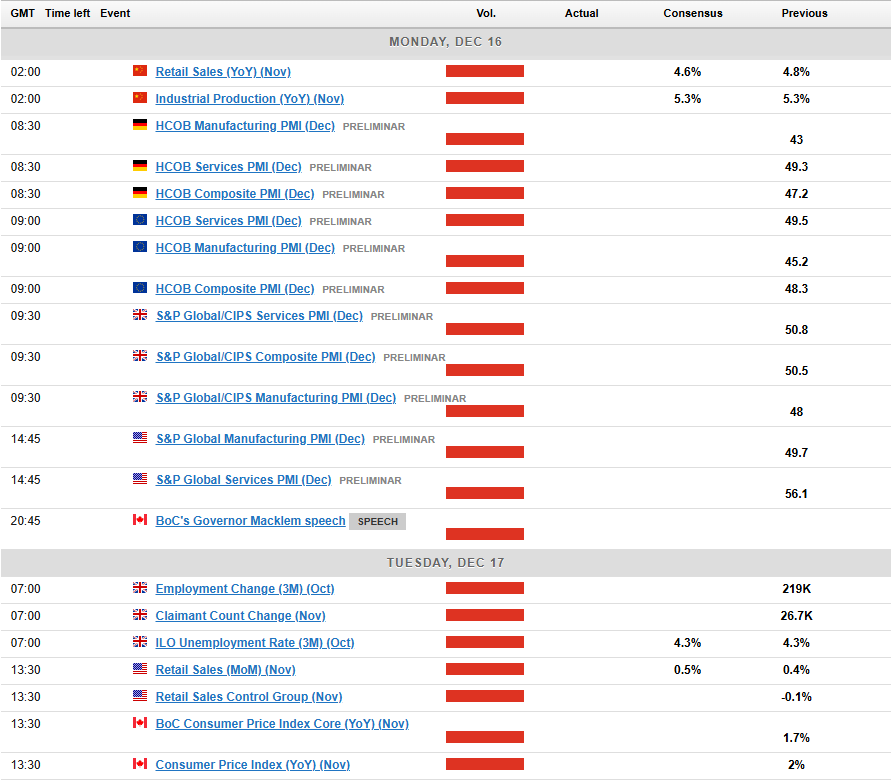This screenshot has height=780, width=891.
Task: Click previous value 56.1 for Services PMI
Action: [796, 494]
